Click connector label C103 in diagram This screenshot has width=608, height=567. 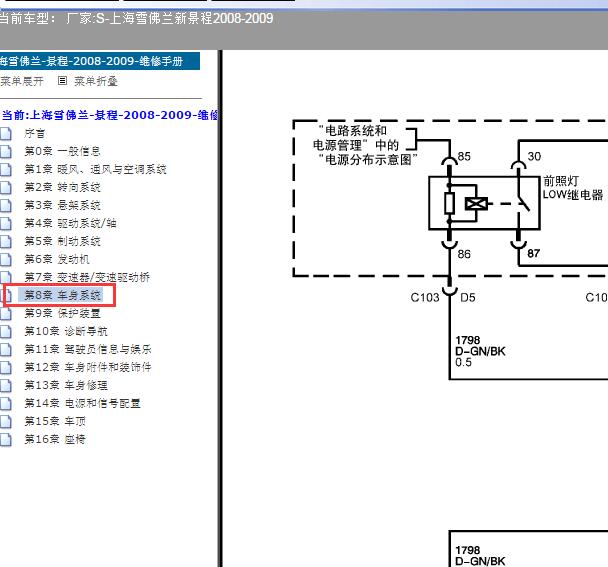425,297
